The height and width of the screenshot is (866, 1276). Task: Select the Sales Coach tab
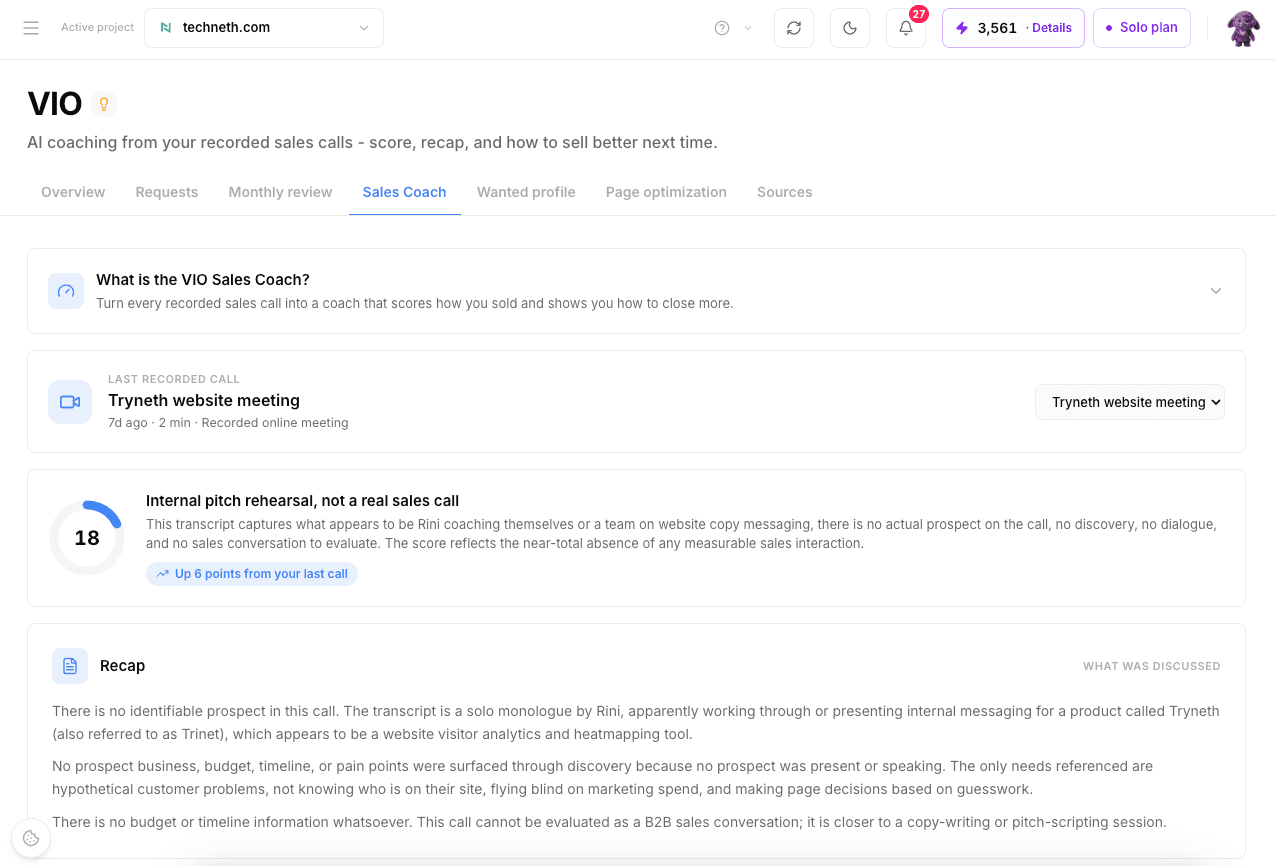[404, 192]
